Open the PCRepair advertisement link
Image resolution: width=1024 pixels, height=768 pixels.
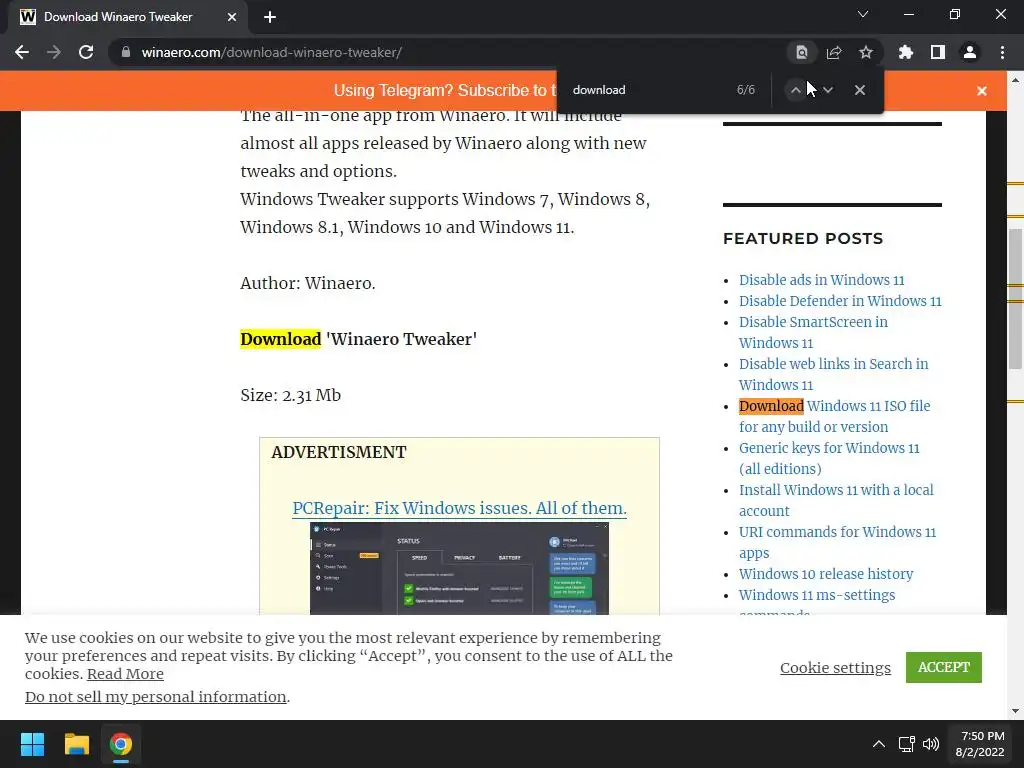tap(459, 508)
